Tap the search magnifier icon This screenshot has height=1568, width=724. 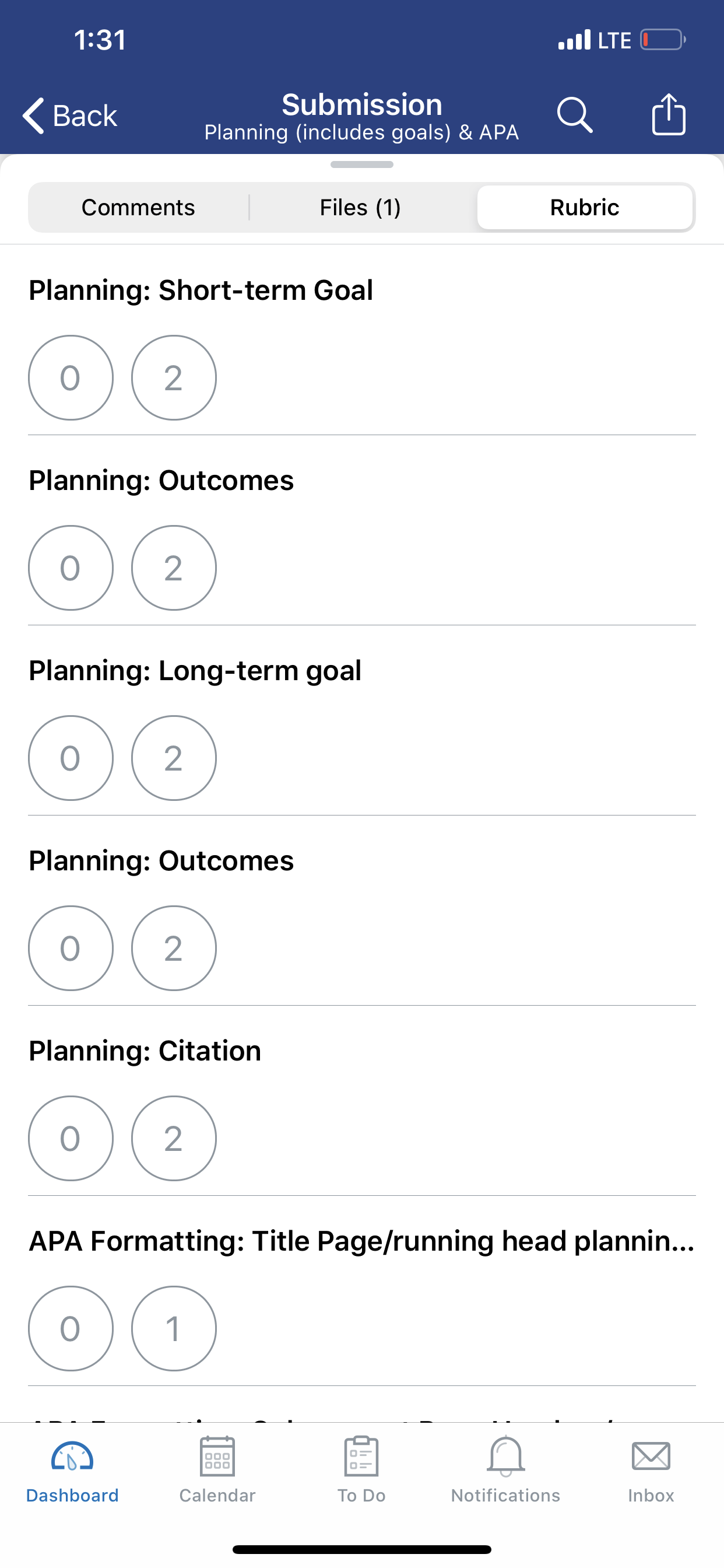(x=574, y=114)
